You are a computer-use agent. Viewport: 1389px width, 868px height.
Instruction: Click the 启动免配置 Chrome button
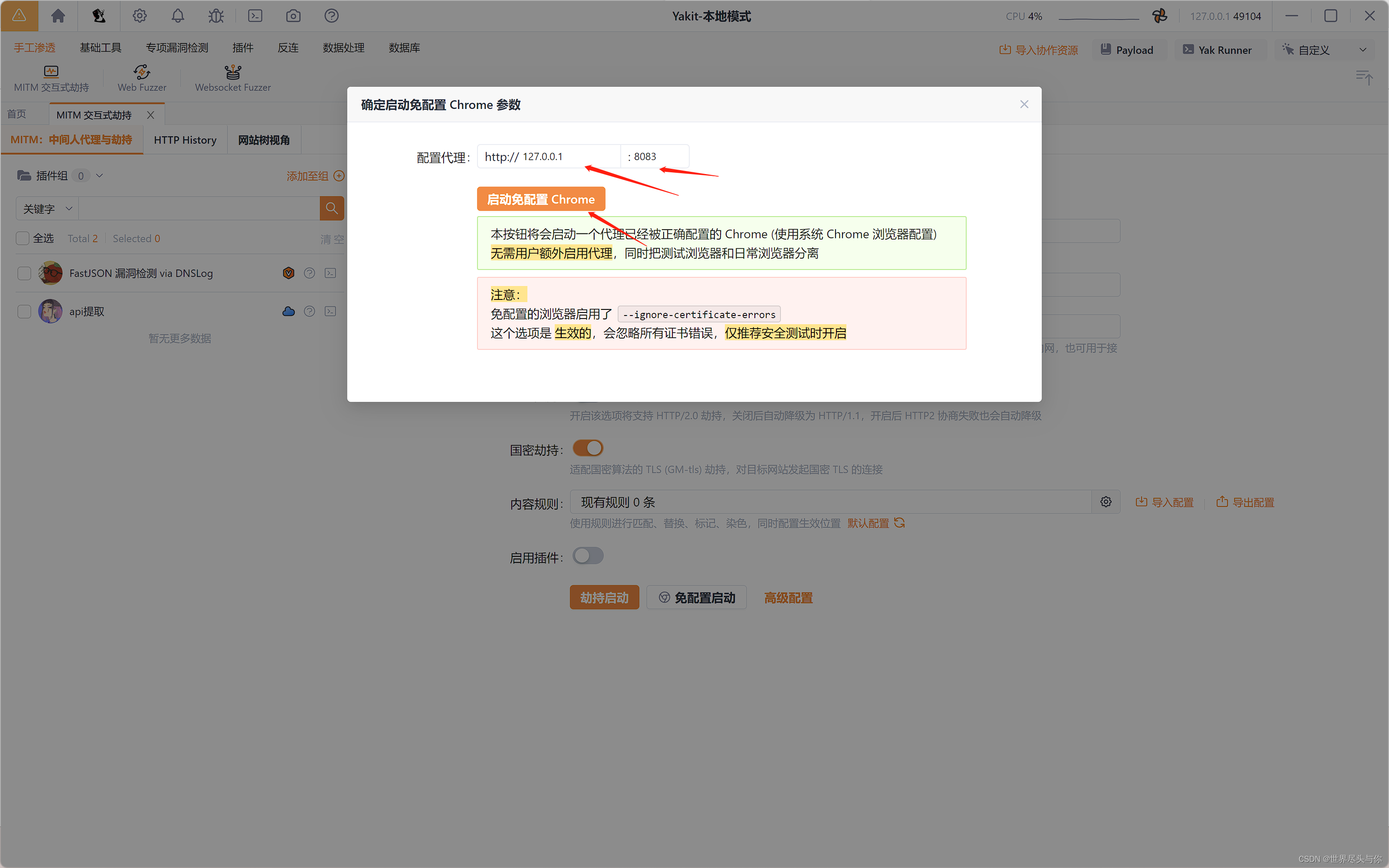tap(540, 199)
